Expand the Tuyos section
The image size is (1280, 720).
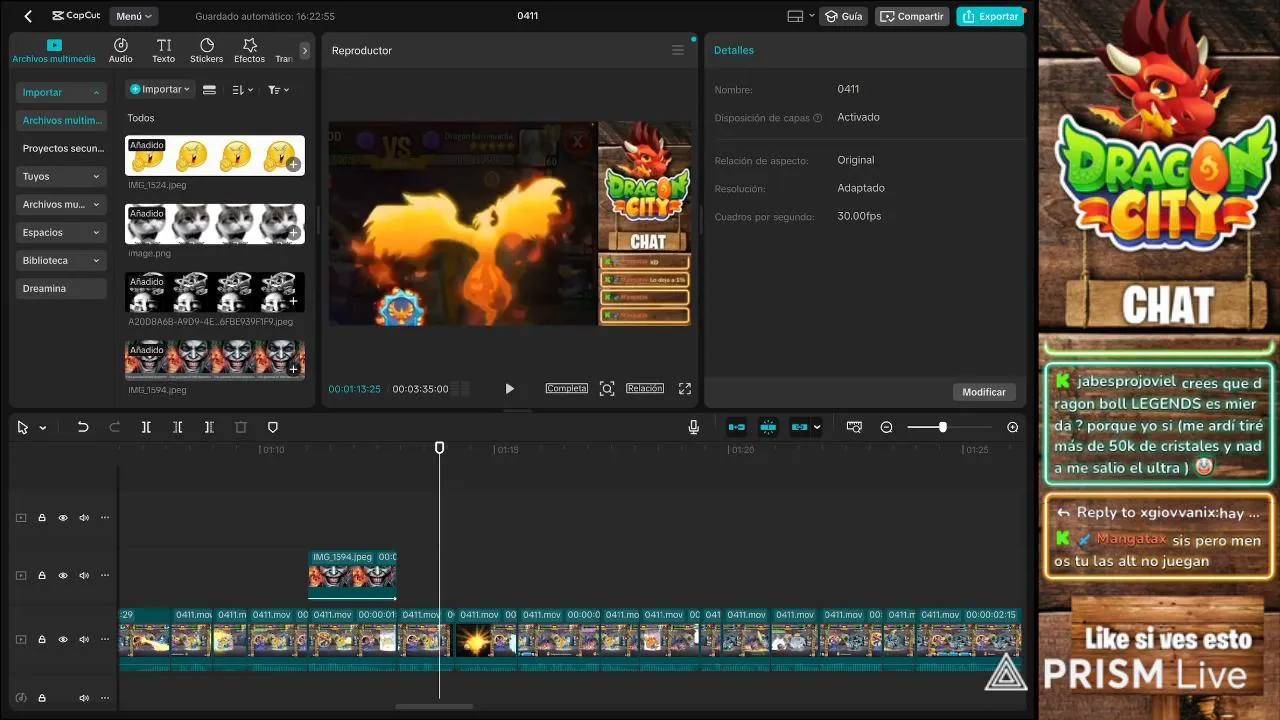[x=61, y=176]
